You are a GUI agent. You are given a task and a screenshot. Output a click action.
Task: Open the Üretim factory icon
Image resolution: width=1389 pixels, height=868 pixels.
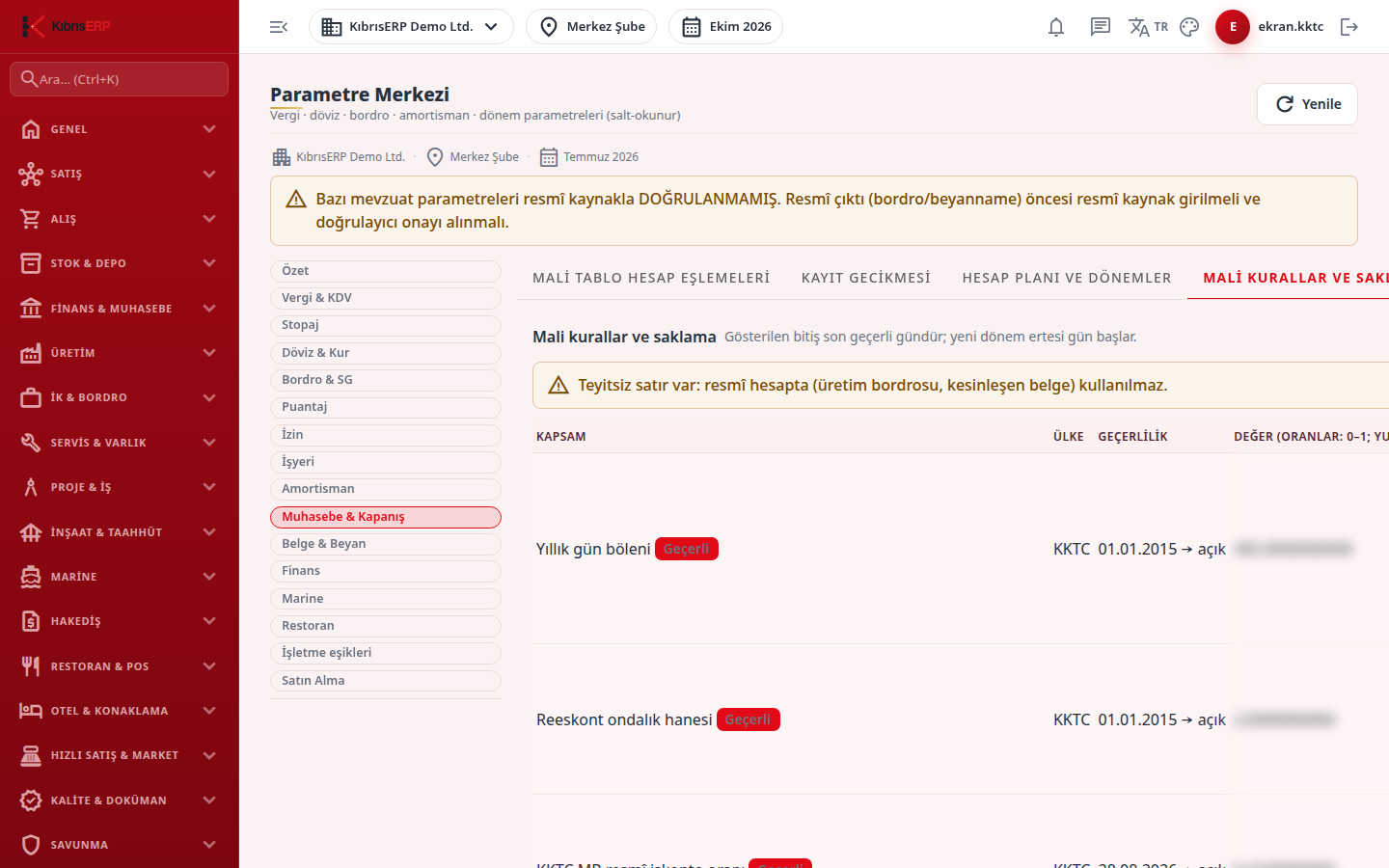click(x=31, y=353)
